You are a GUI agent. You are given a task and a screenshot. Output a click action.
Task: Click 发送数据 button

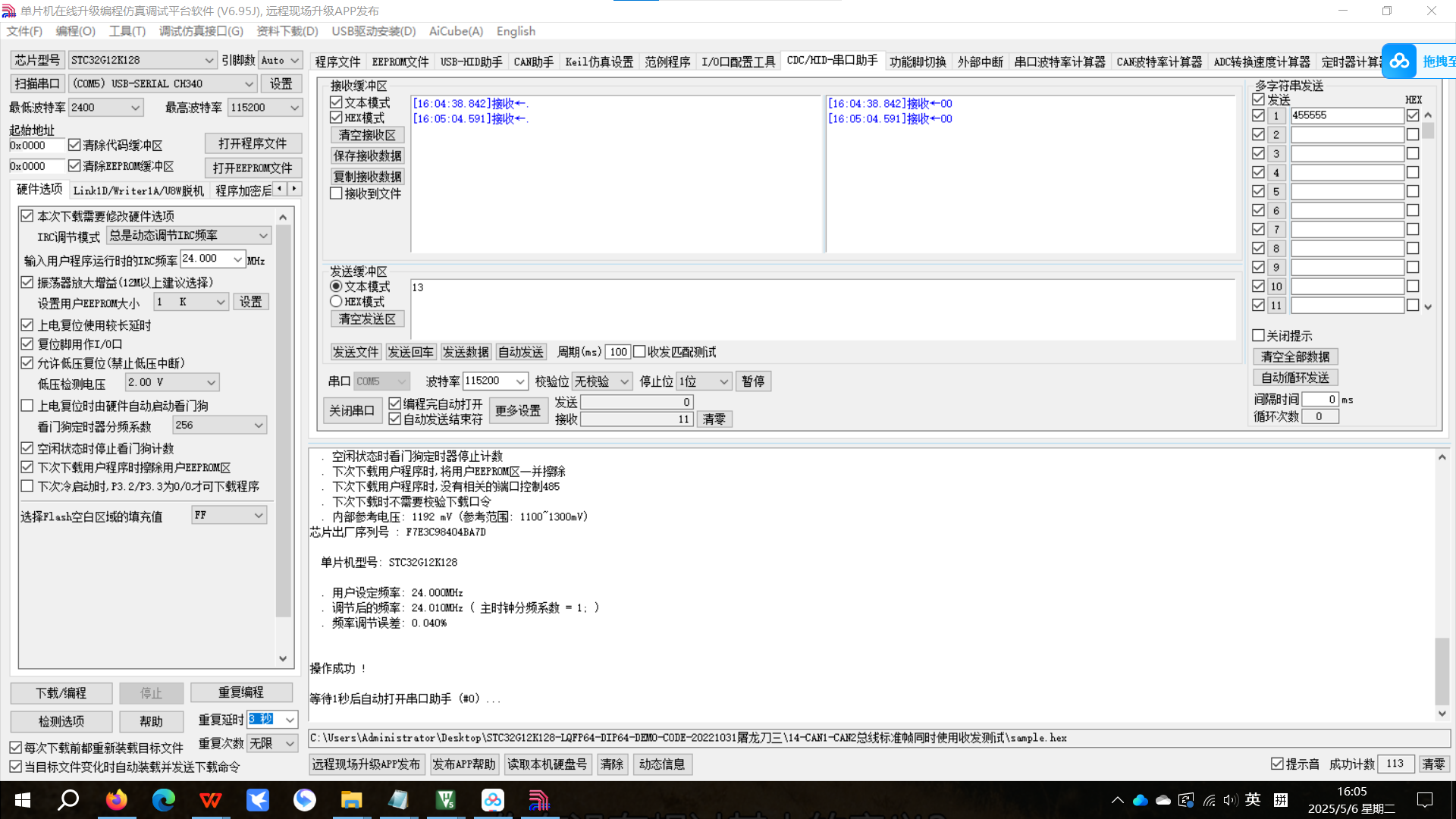[x=466, y=352]
